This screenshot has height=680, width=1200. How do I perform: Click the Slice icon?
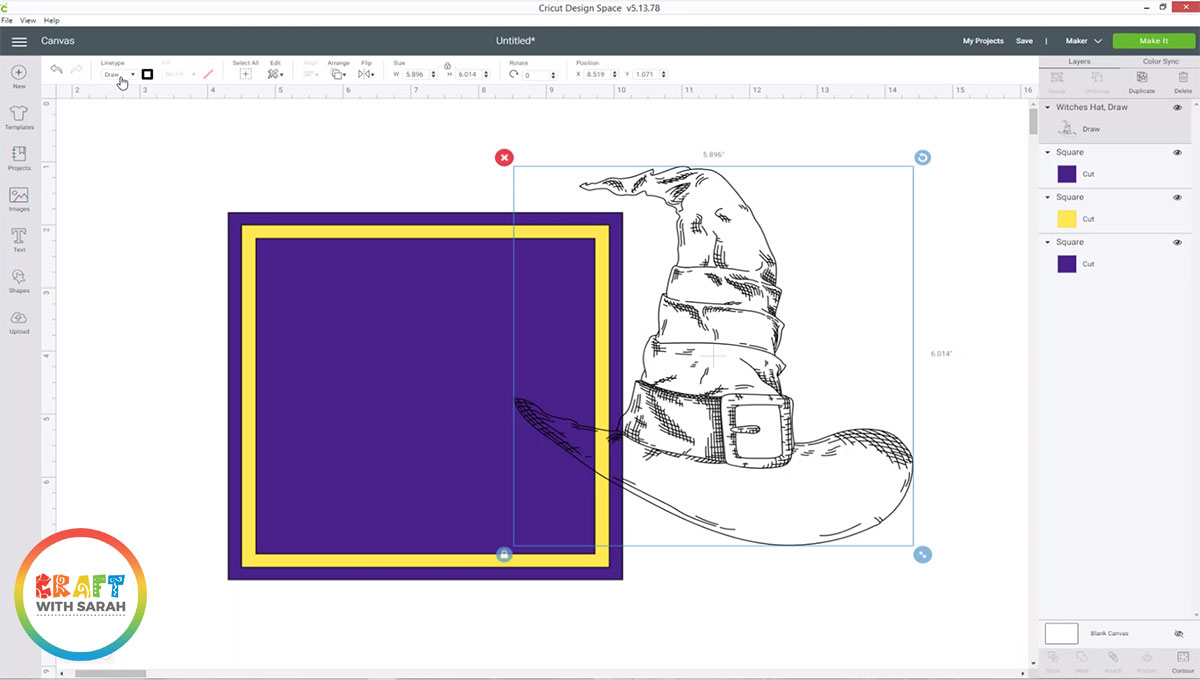1054,658
